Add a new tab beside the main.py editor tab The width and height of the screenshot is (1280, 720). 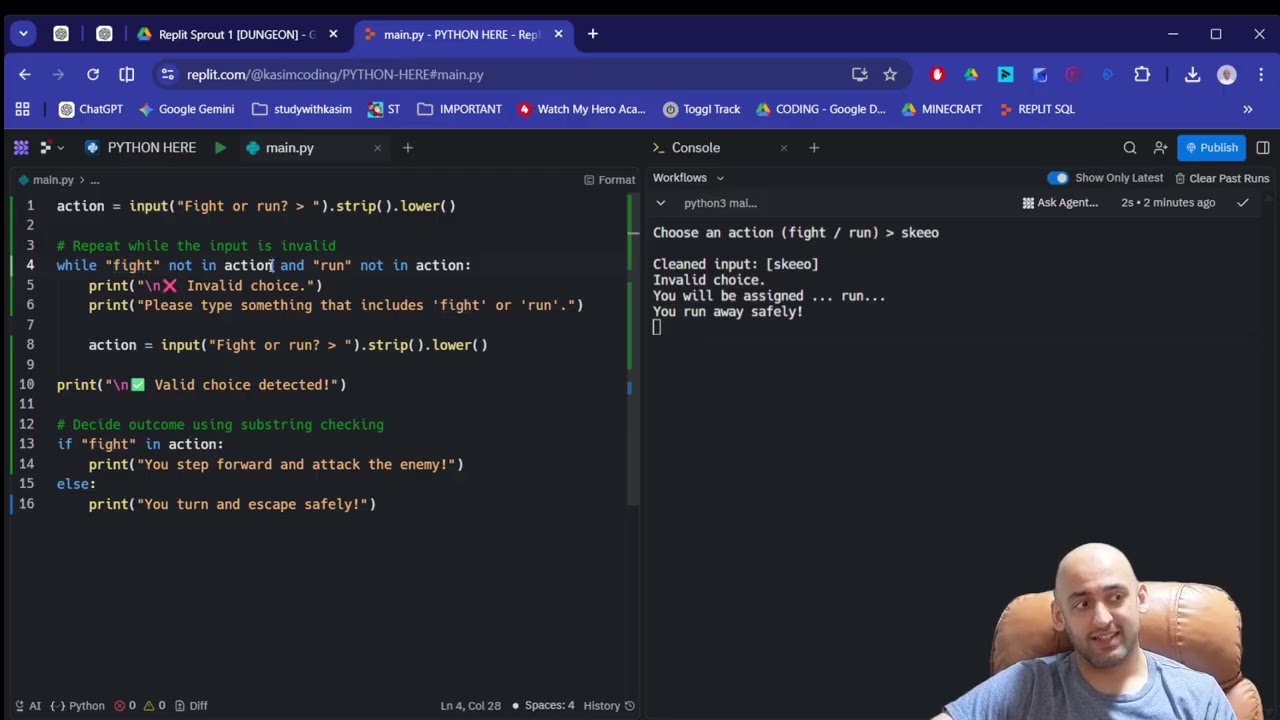point(407,148)
